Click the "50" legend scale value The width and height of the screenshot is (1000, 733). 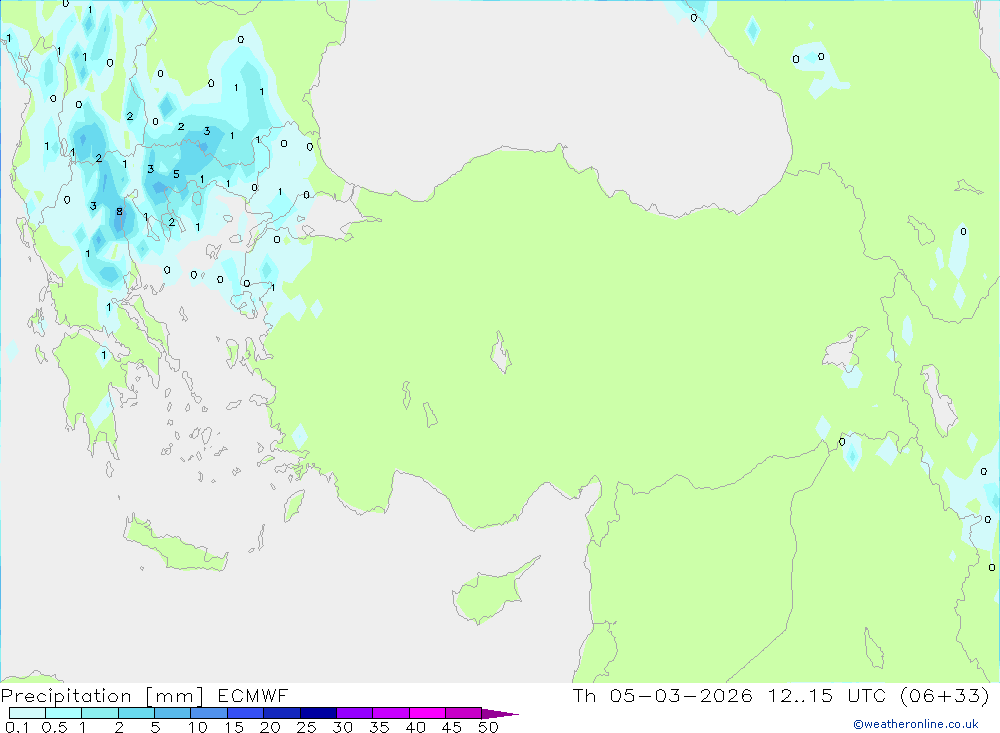488,727
